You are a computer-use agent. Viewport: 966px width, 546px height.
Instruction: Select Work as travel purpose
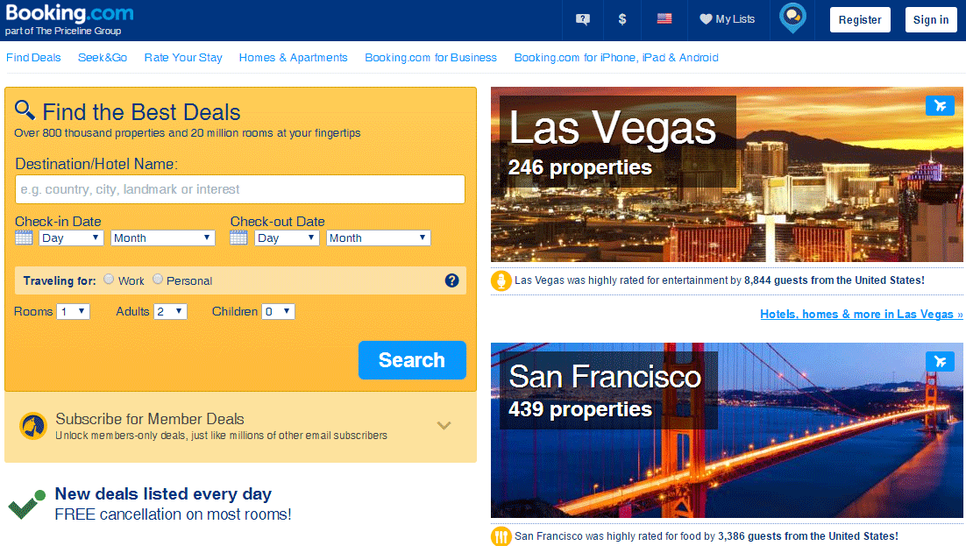click(108, 279)
